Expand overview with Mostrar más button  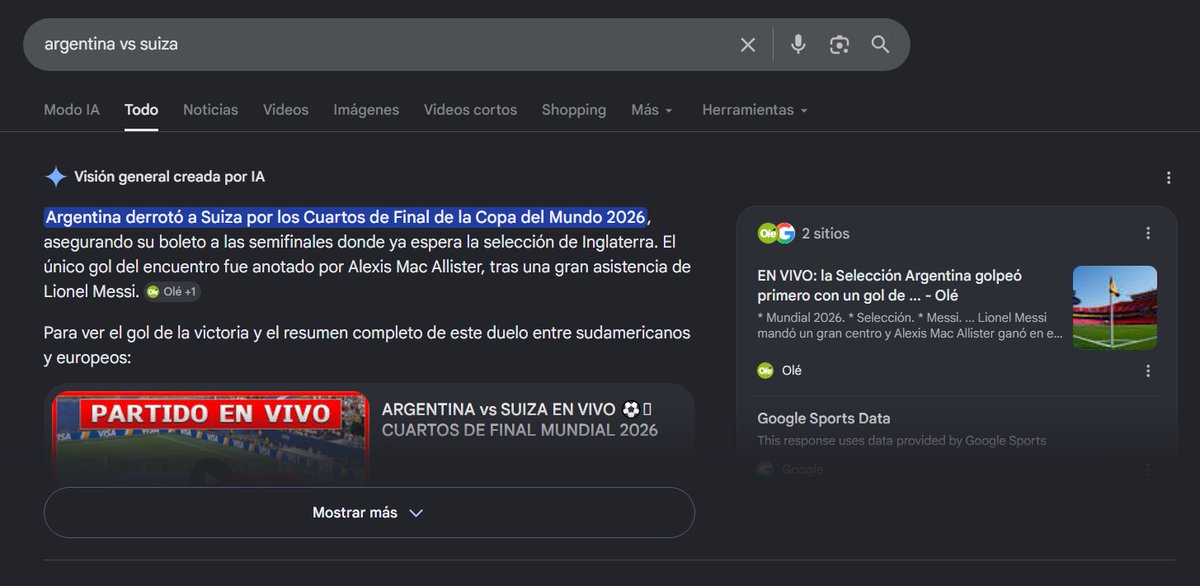click(369, 513)
